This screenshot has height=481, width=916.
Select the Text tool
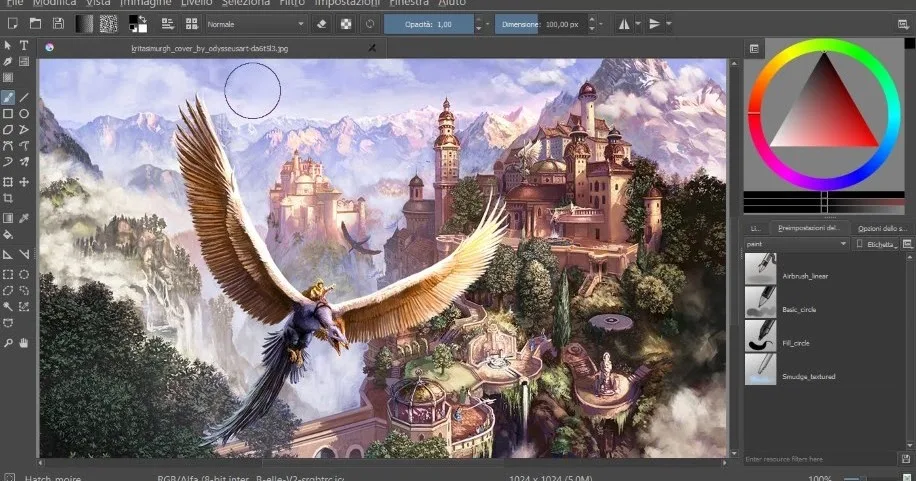[24, 45]
